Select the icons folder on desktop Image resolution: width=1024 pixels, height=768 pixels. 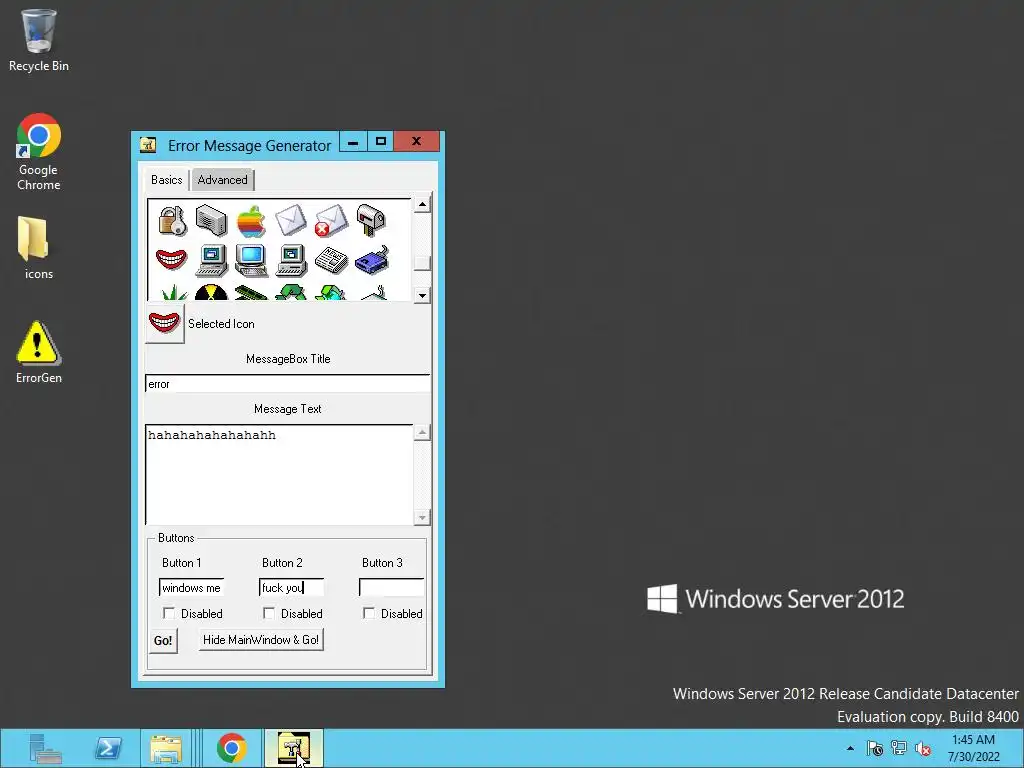coord(39,248)
